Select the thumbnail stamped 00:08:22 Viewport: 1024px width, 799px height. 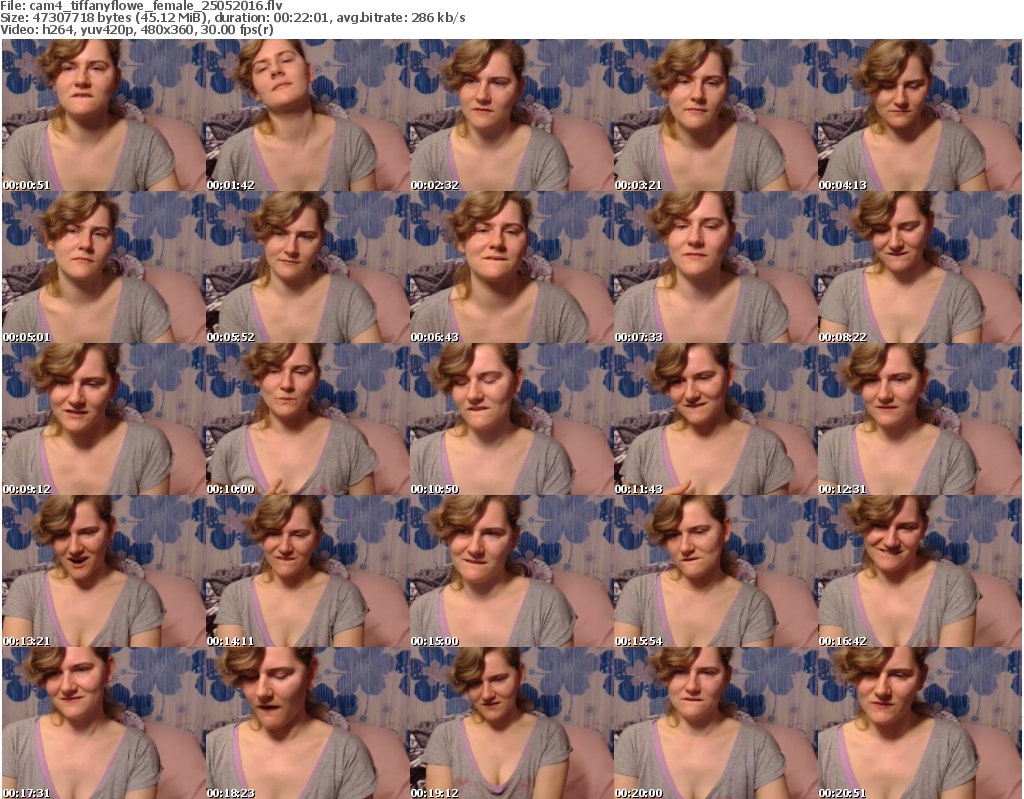coord(920,267)
